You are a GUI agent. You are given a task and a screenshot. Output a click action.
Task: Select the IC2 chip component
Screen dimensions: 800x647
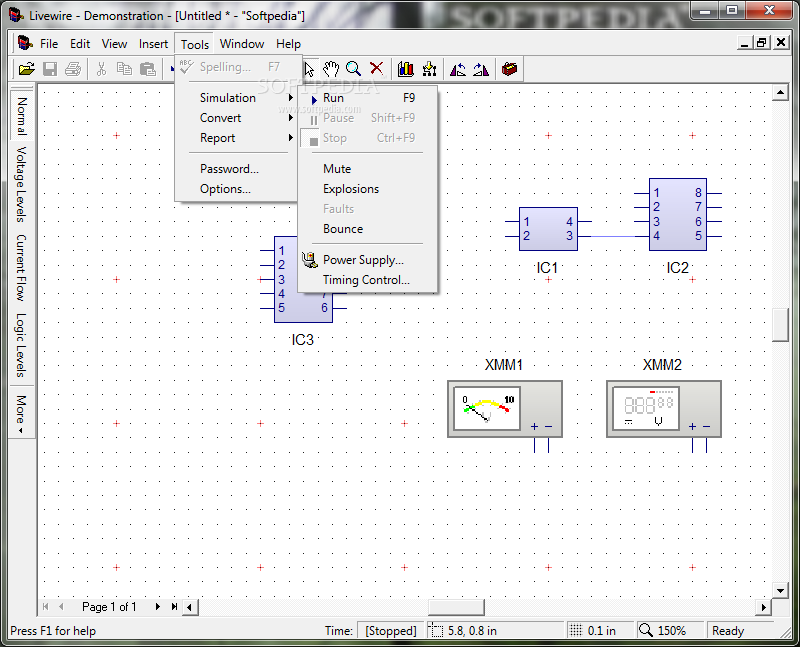coord(678,214)
